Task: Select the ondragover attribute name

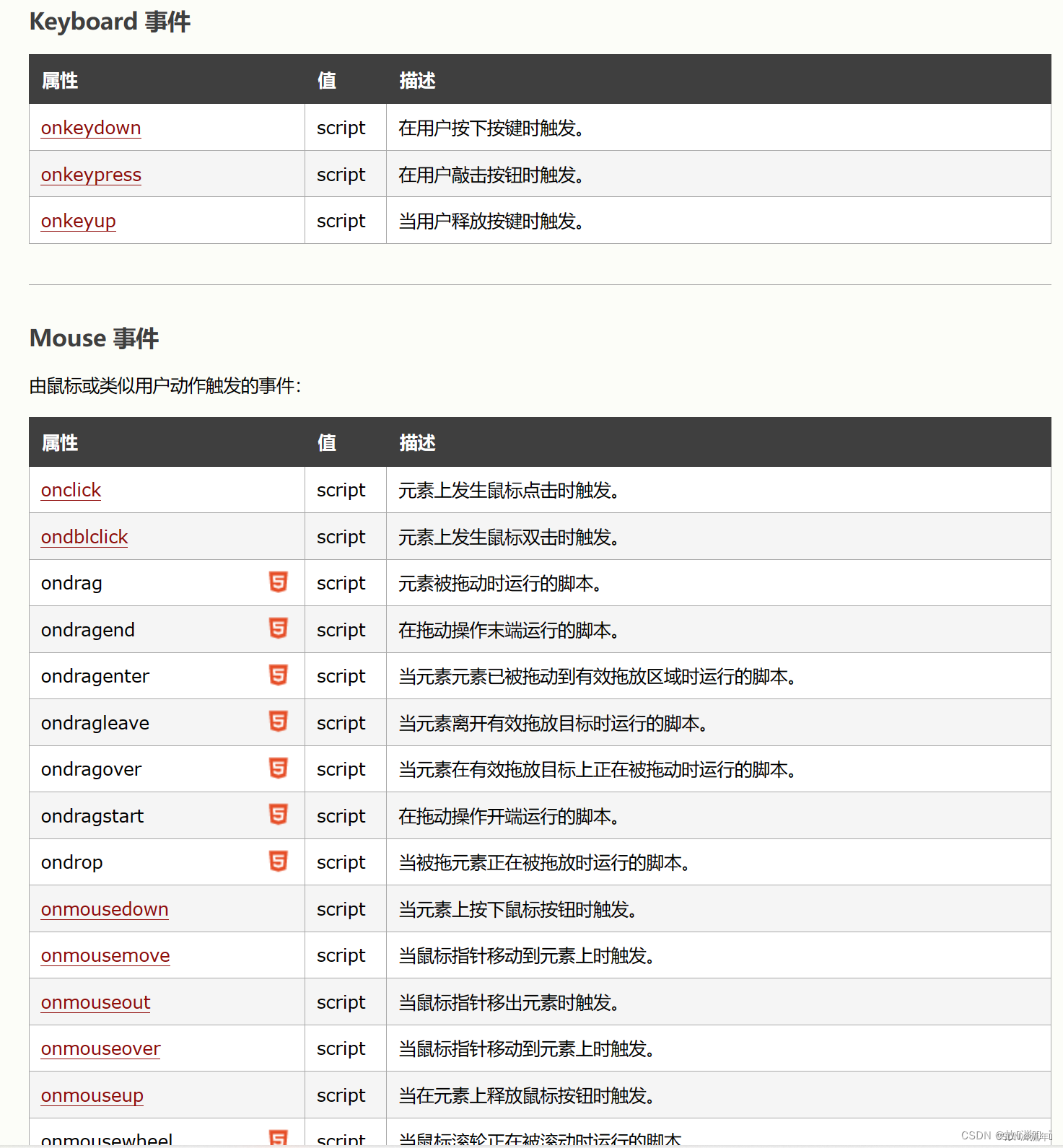Action: [x=92, y=769]
